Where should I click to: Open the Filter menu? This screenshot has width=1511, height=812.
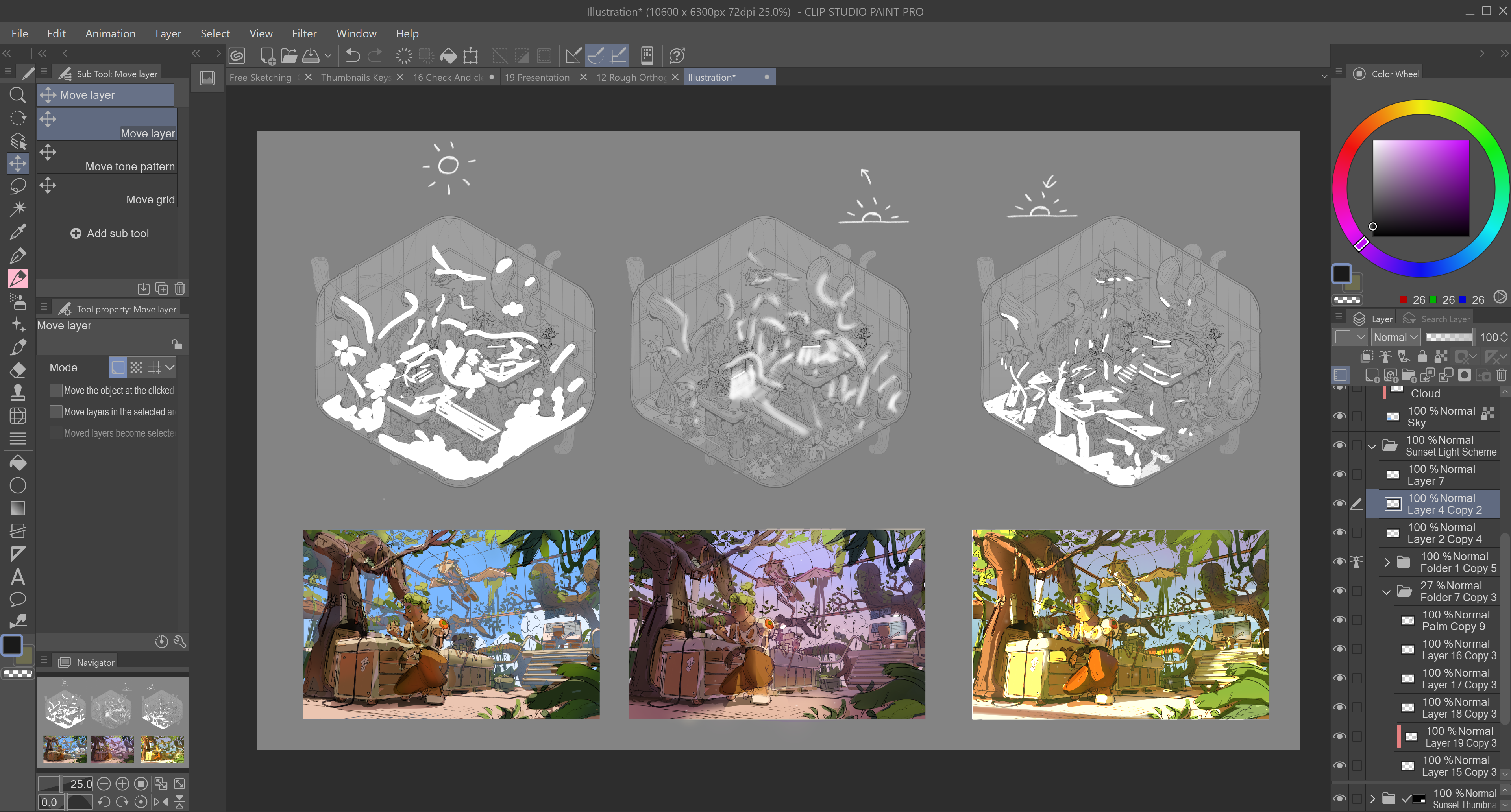304,33
